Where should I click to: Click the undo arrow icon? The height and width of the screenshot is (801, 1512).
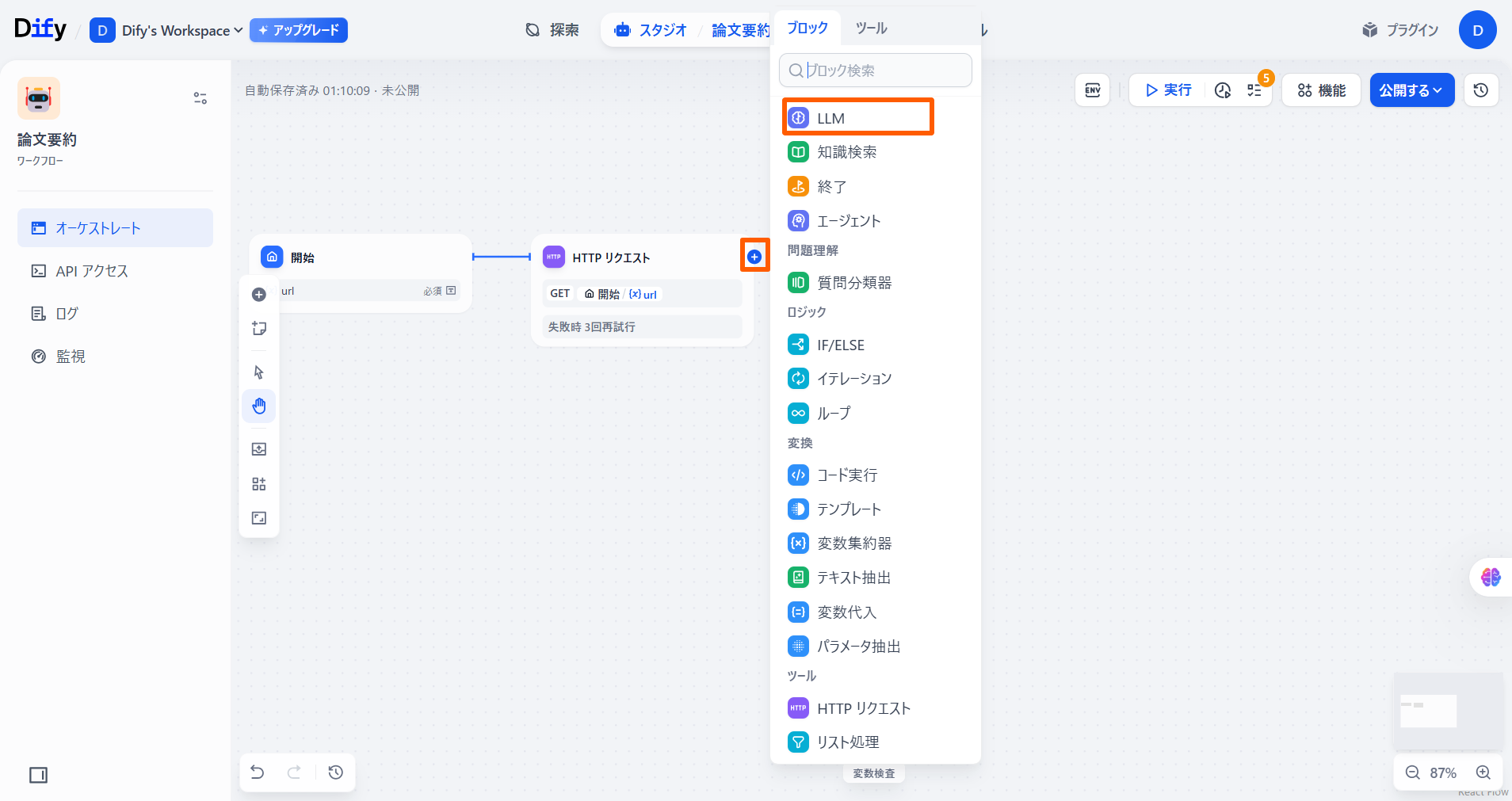point(258,772)
